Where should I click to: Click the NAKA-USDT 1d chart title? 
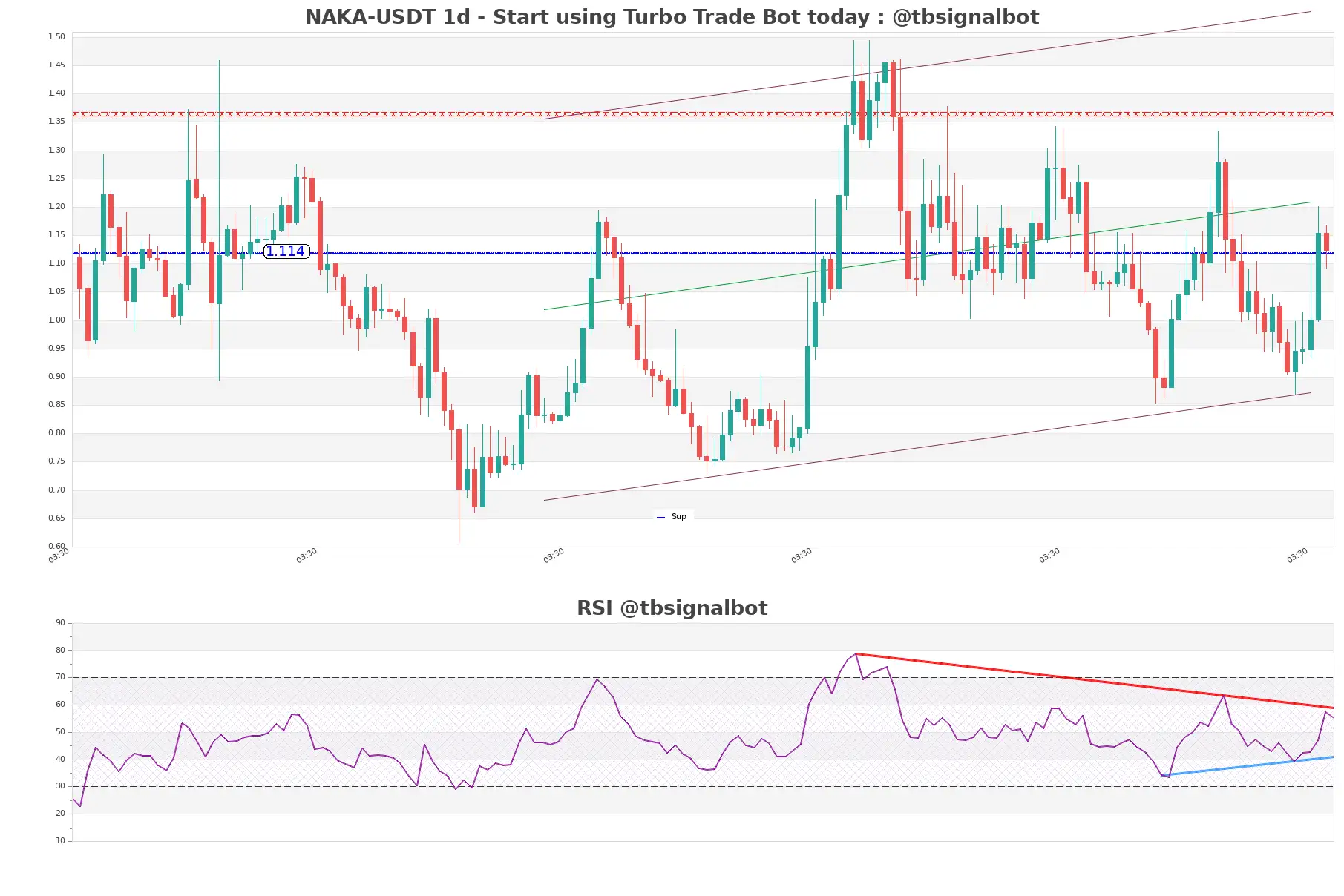coord(672,17)
